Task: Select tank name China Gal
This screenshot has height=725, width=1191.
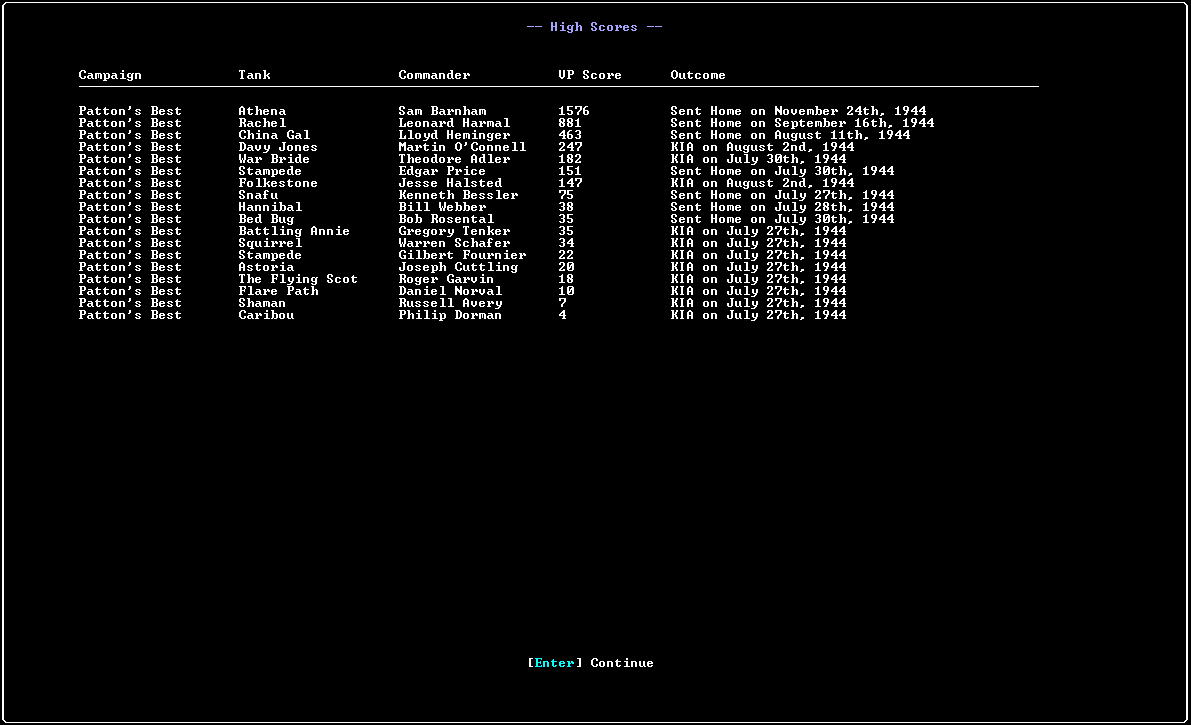Action: 274,135
